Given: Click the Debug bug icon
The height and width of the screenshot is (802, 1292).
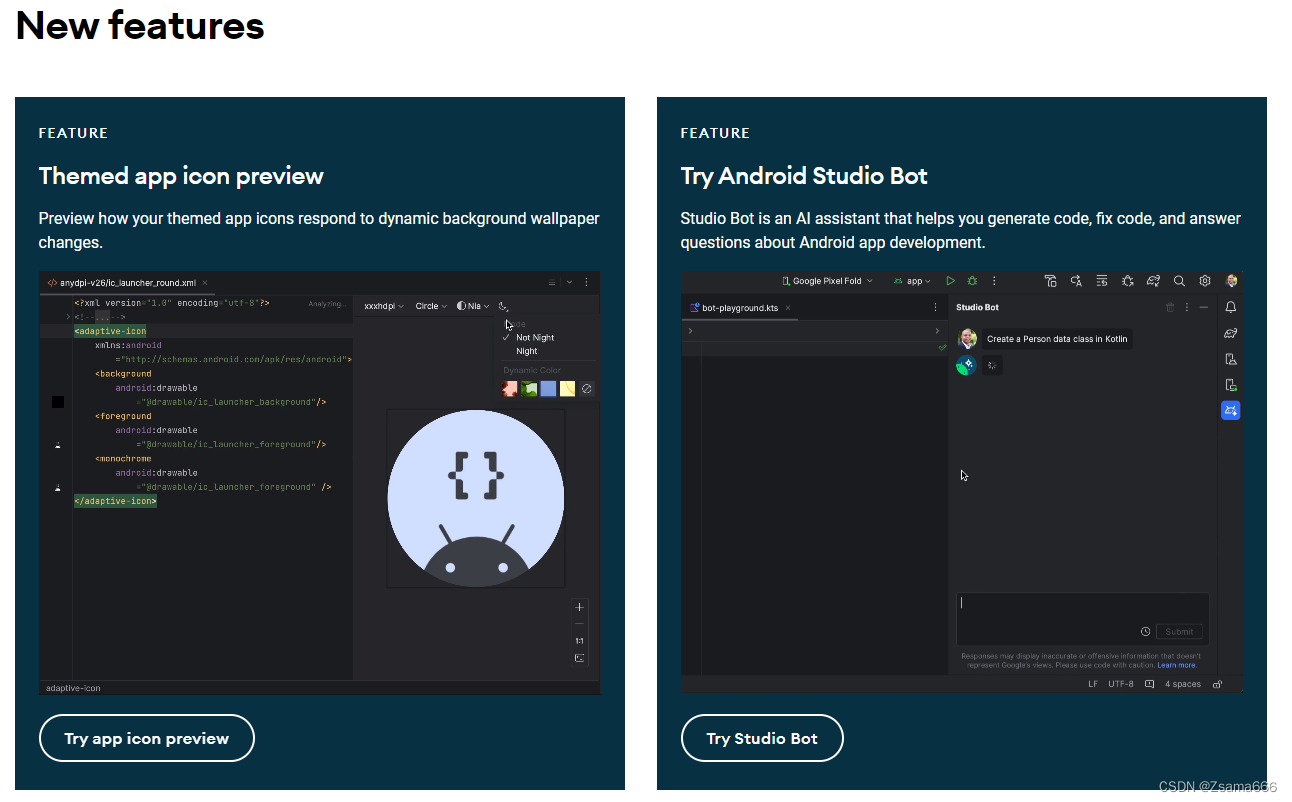Looking at the screenshot, I should point(972,281).
